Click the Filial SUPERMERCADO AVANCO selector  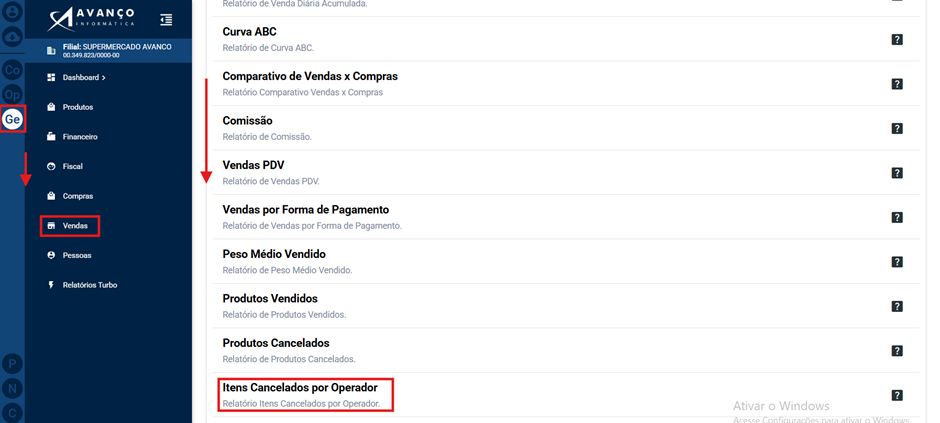tap(108, 51)
